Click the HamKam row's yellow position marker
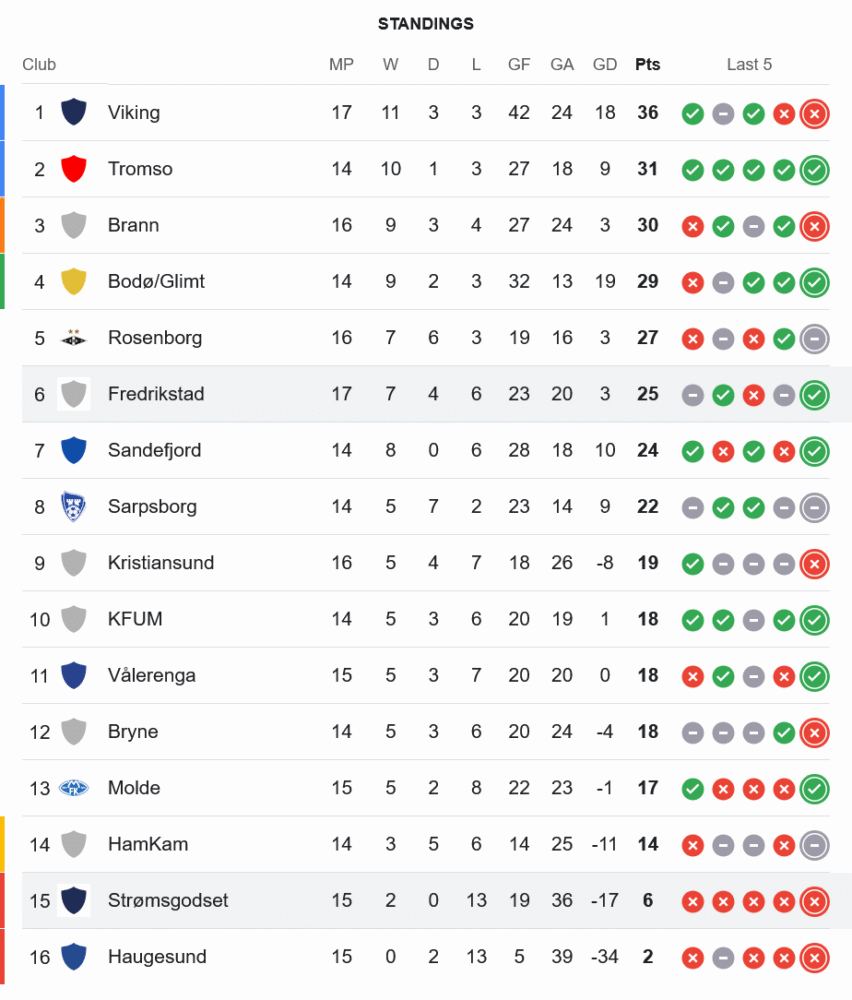 [2, 844]
